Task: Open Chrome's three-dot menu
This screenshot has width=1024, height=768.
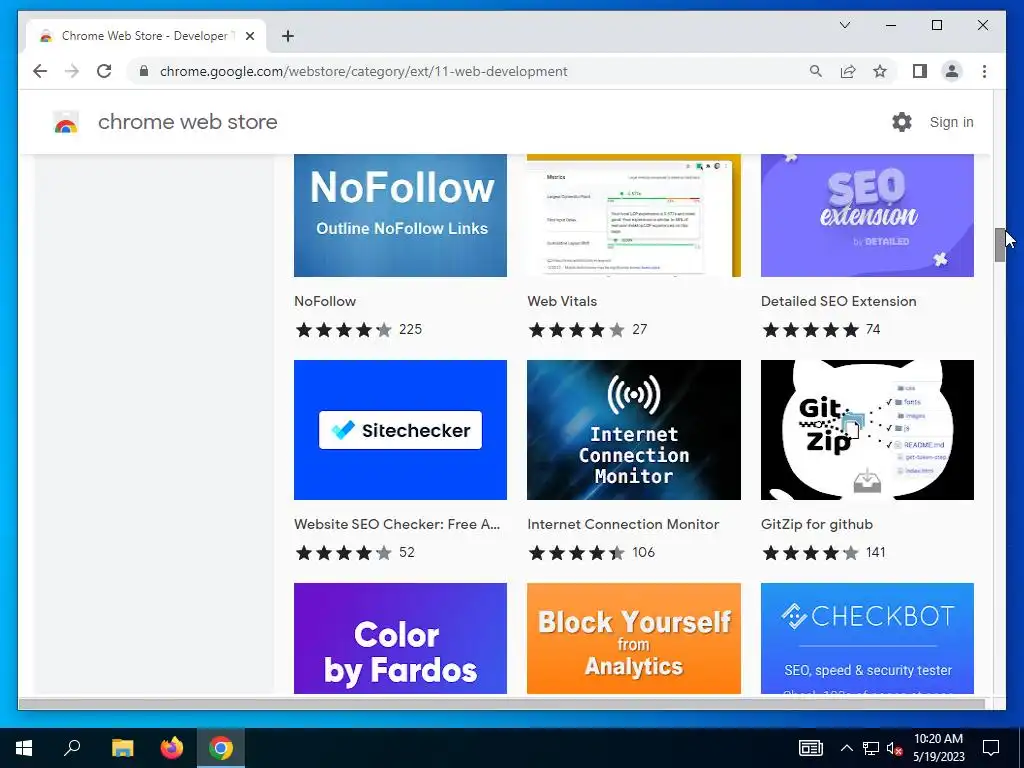Action: pyautogui.click(x=984, y=71)
